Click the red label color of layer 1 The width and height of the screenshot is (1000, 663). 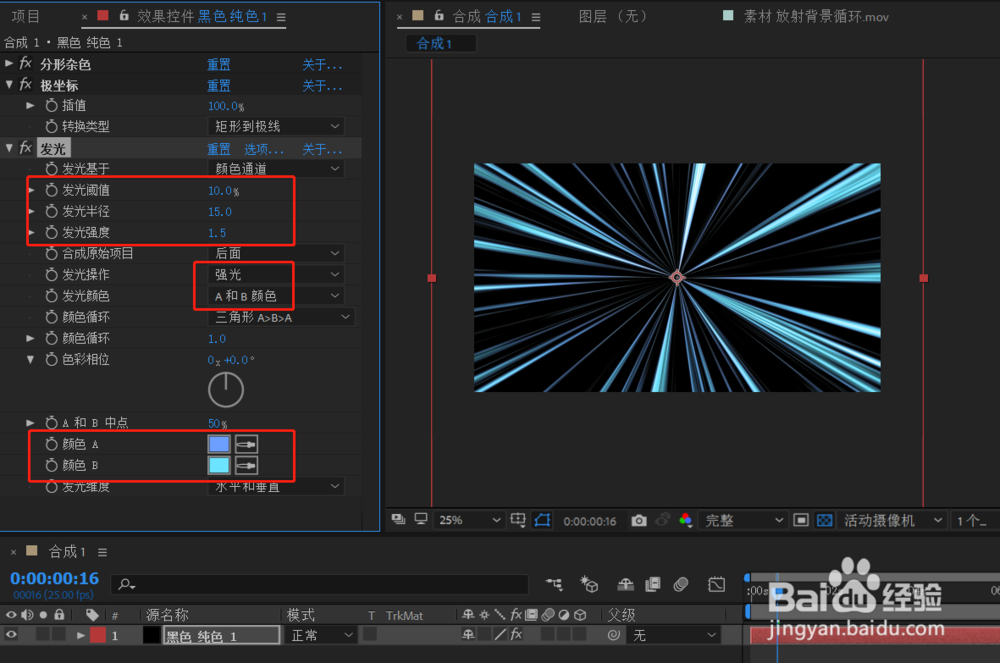coord(98,635)
